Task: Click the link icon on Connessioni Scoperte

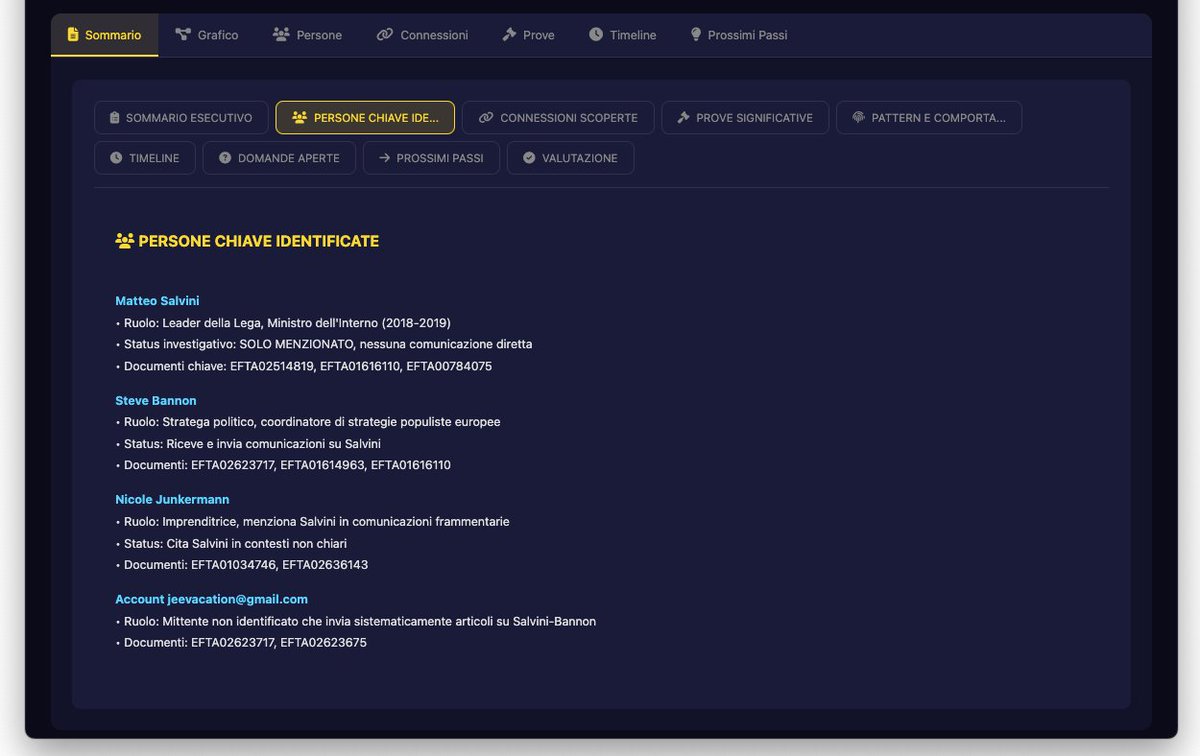Action: [x=486, y=118]
